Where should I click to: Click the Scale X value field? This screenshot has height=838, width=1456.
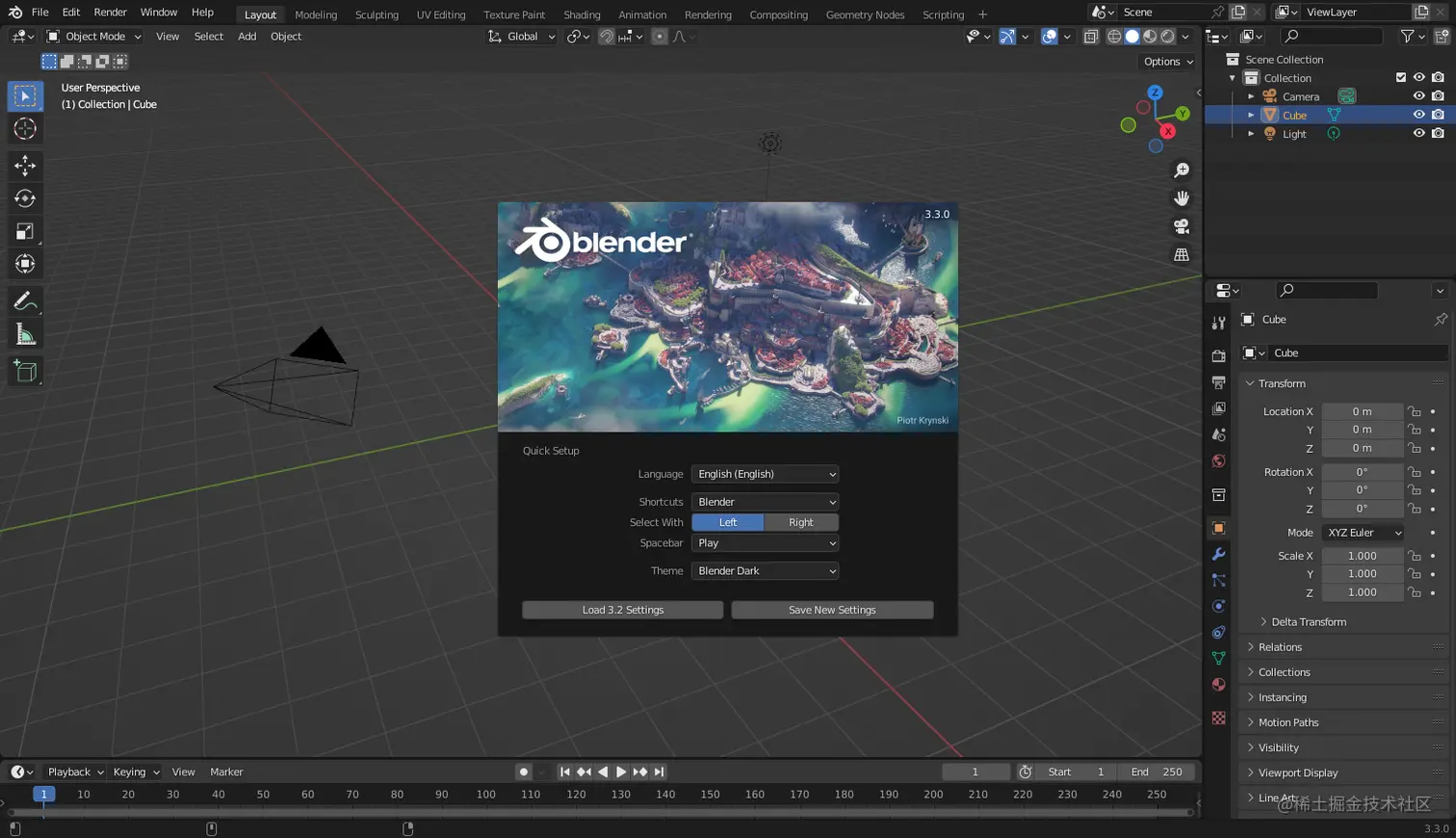[1362, 556]
